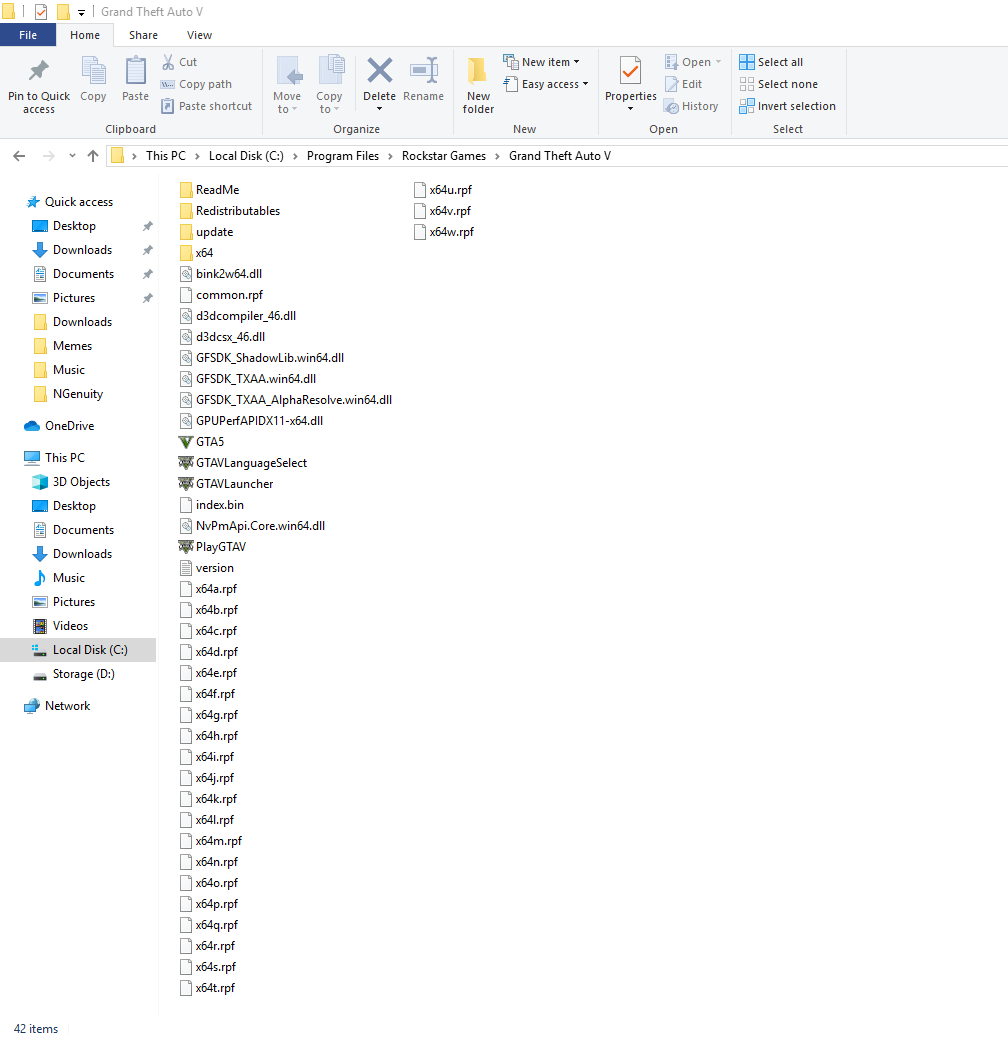This screenshot has width=1008, height=1037.
Task: Open the Properties checkmark icon
Action: pos(630,71)
